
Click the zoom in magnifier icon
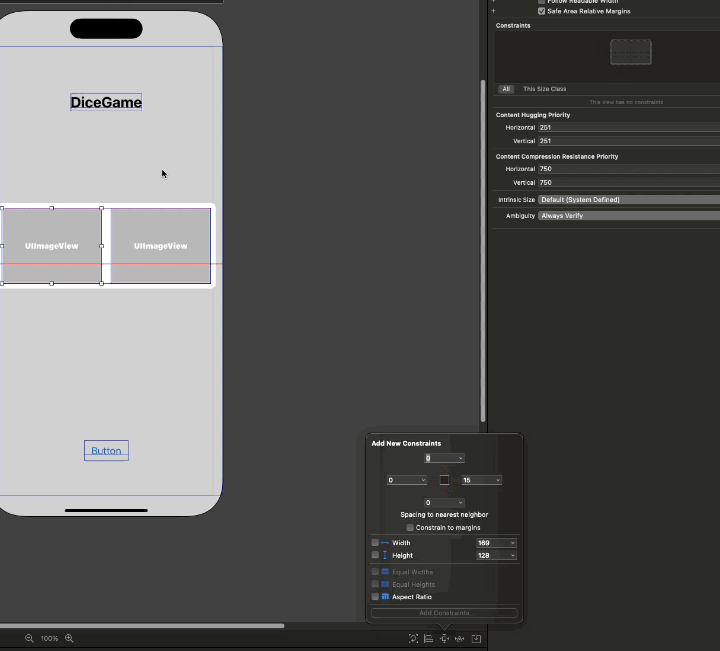click(69, 638)
